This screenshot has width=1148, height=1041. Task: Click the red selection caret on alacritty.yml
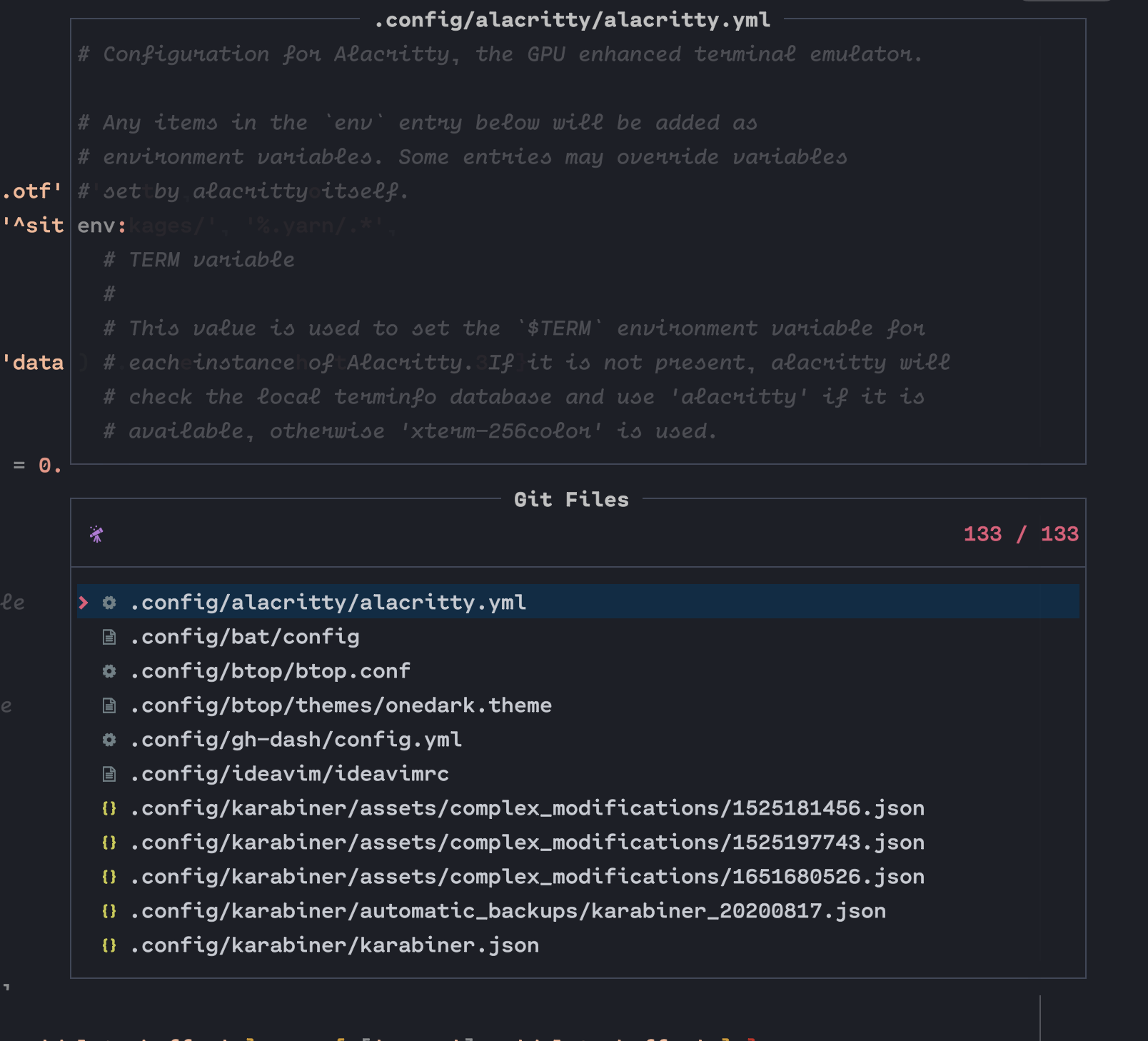click(85, 603)
